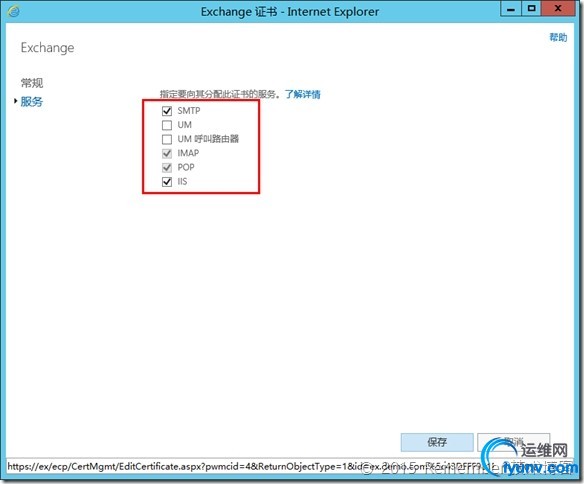Screen dimensions: 584x484
Task: Save the changes with 保存 button
Action: click(437, 442)
